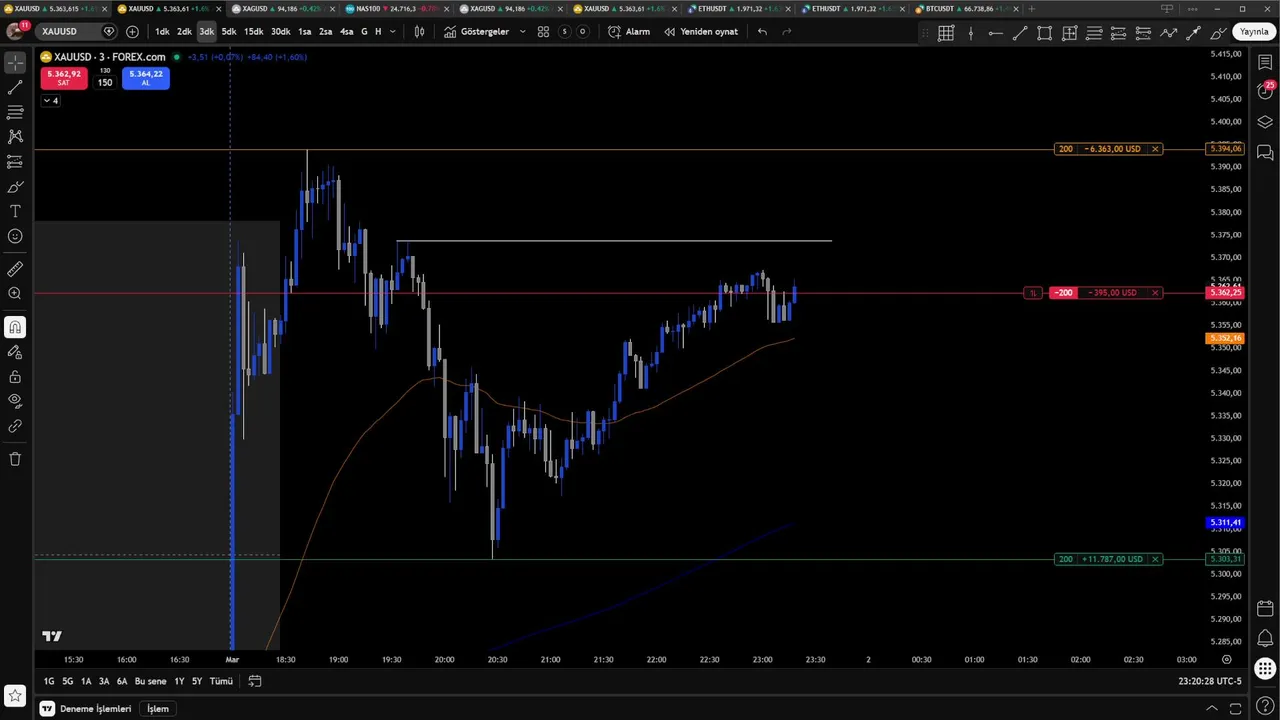Toggle hide all drawings eye icon
This screenshot has height=720, width=1280.
click(15, 401)
